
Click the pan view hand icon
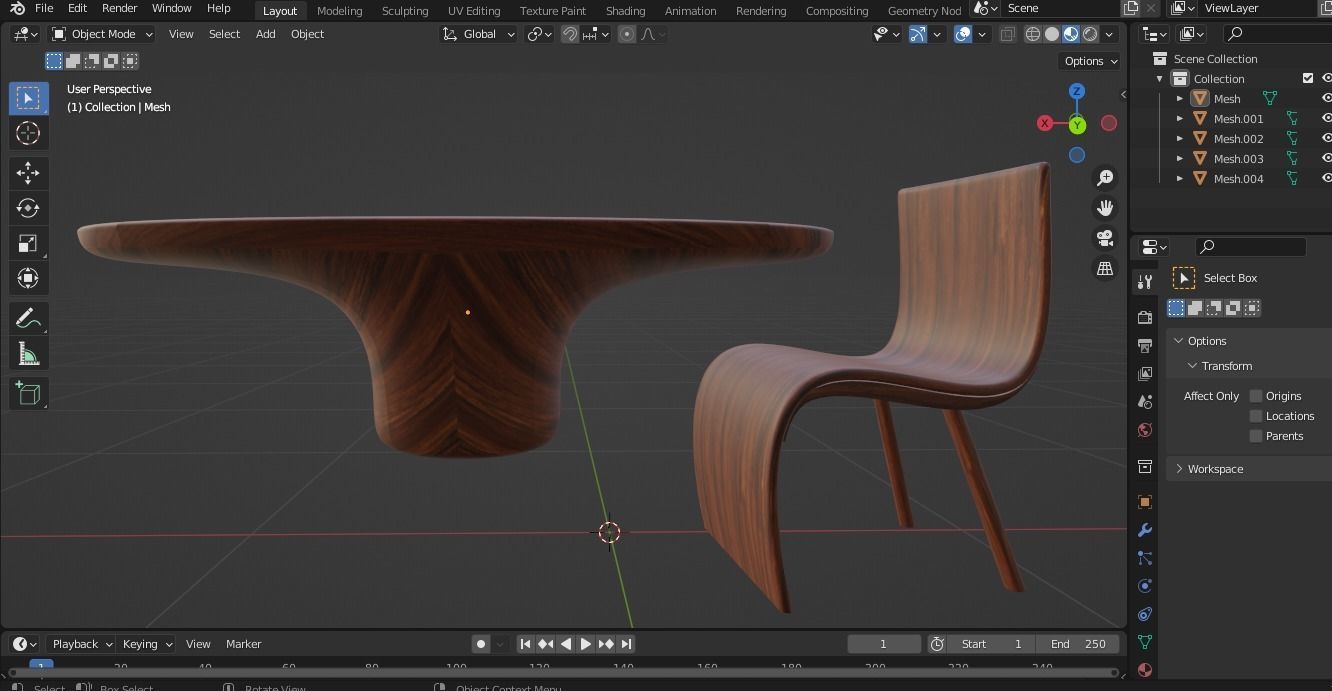[x=1105, y=208]
